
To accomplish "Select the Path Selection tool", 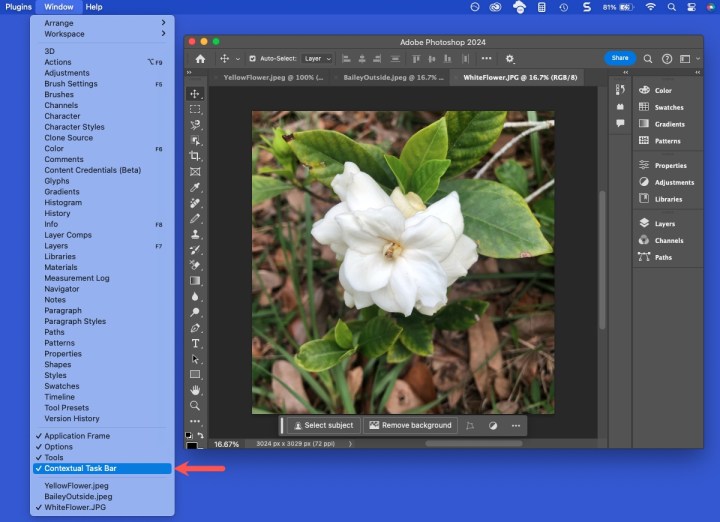I will [x=195, y=359].
